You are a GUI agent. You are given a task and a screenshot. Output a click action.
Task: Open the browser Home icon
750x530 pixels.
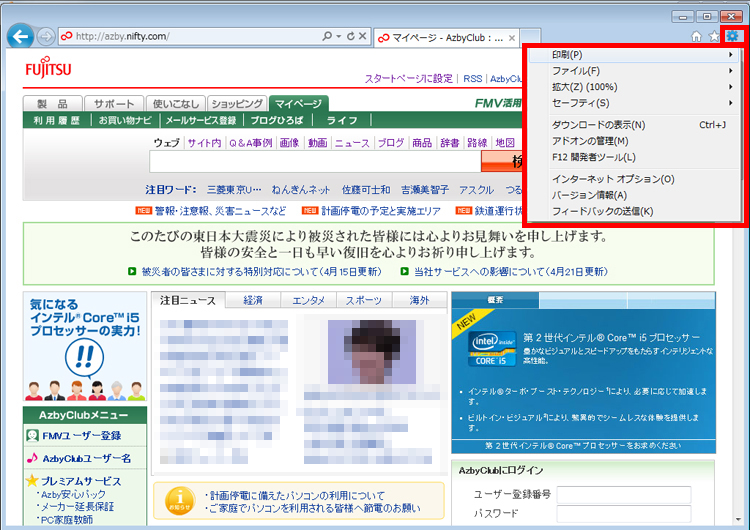coord(696,36)
